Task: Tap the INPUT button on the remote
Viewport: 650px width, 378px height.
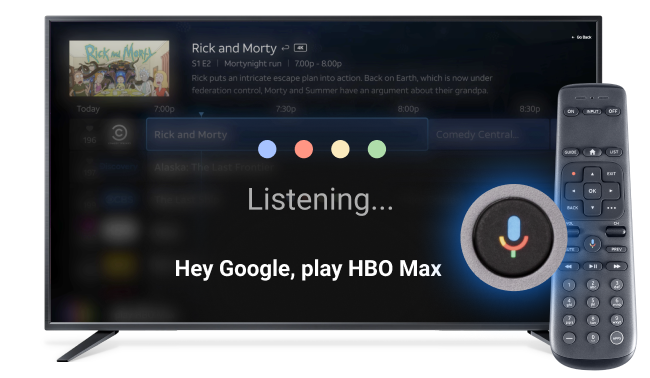Action: (x=592, y=111)
